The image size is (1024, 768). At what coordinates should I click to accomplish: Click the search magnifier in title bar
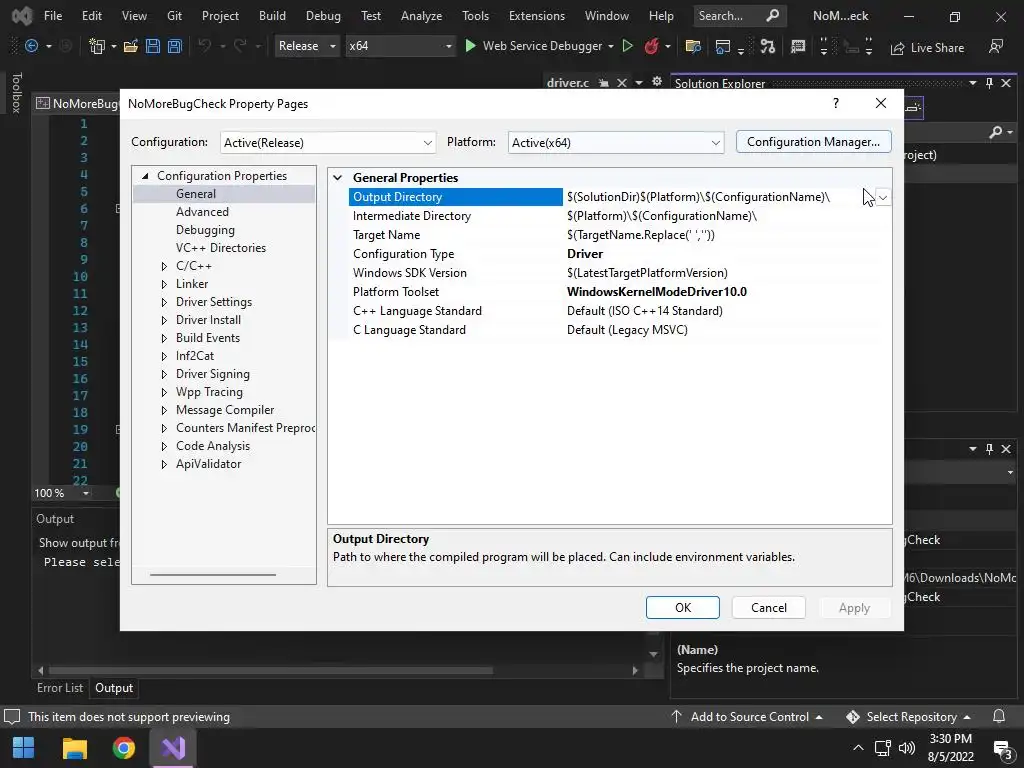click(772, 16)
